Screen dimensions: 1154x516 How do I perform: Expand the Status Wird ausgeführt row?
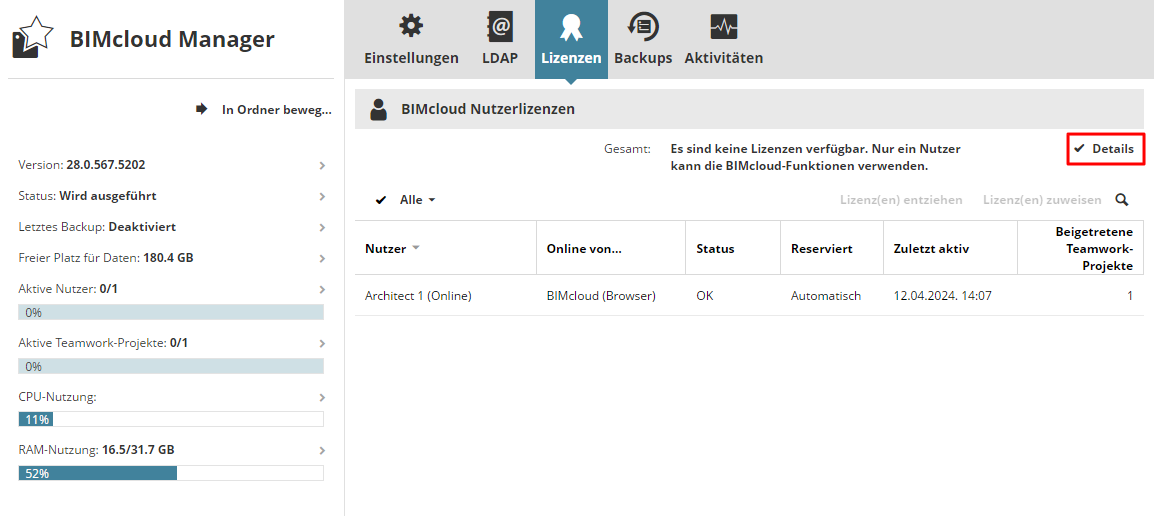tap(171, 197)
